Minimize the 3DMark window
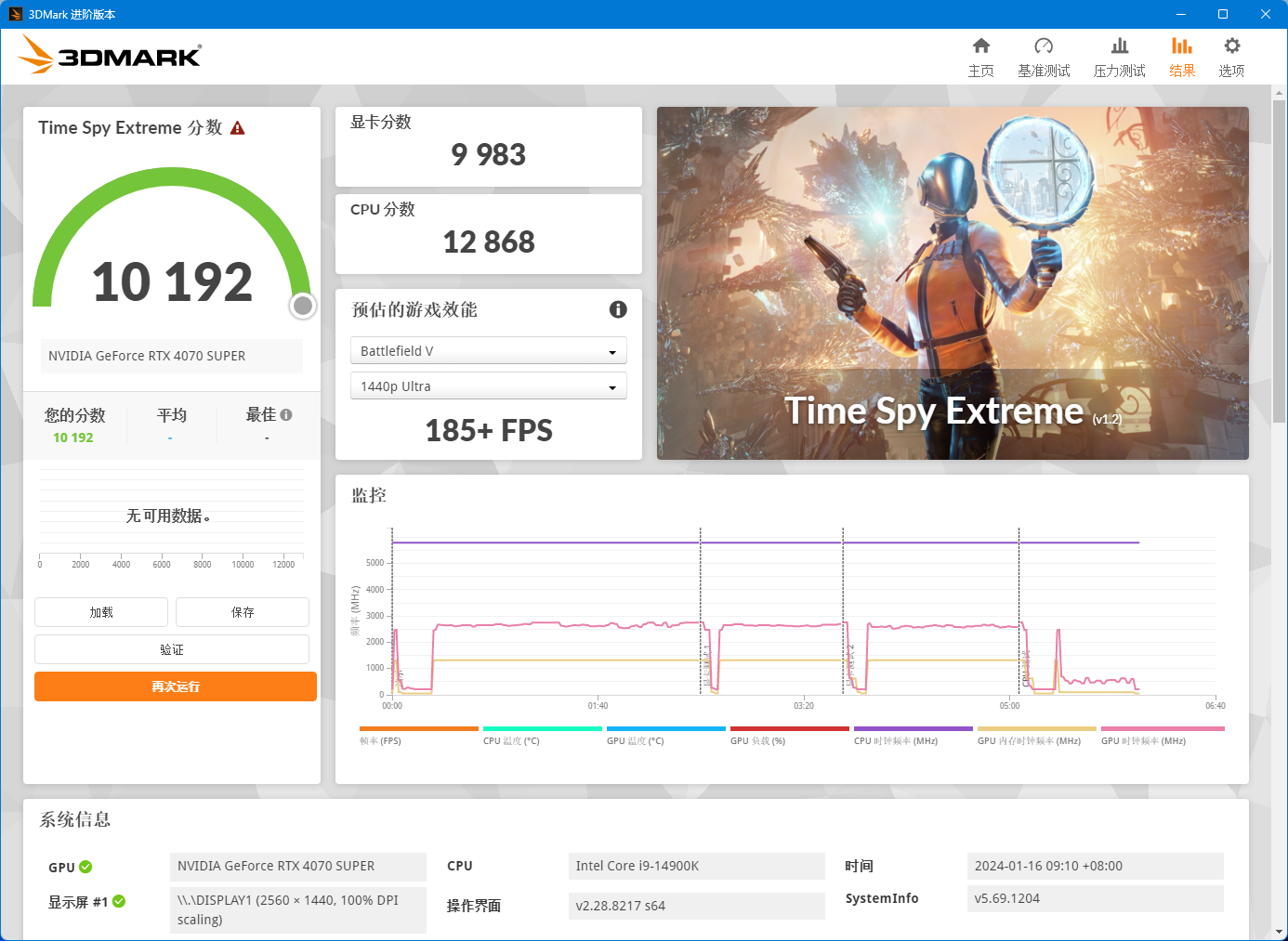Screen dimensions: 1288x941 [1181, 14]
